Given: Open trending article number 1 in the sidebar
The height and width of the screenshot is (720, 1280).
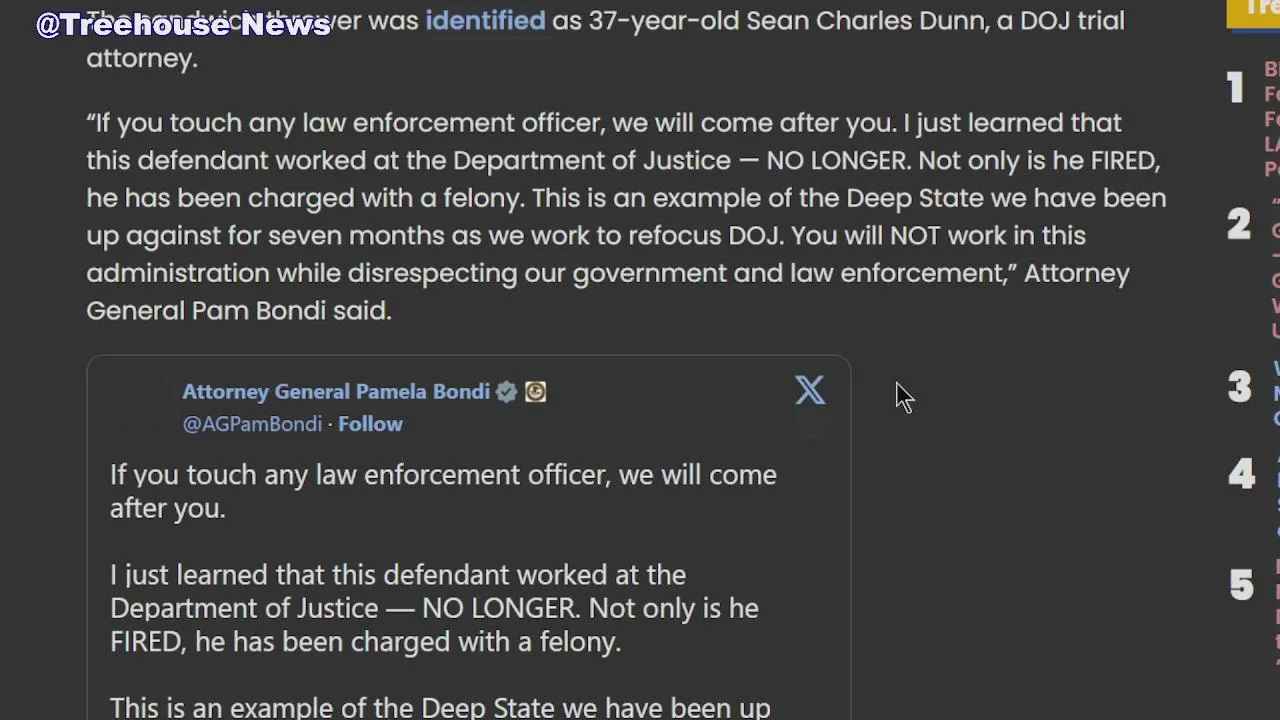Looking at the screenshot, I should click(x=1271, y=119).
